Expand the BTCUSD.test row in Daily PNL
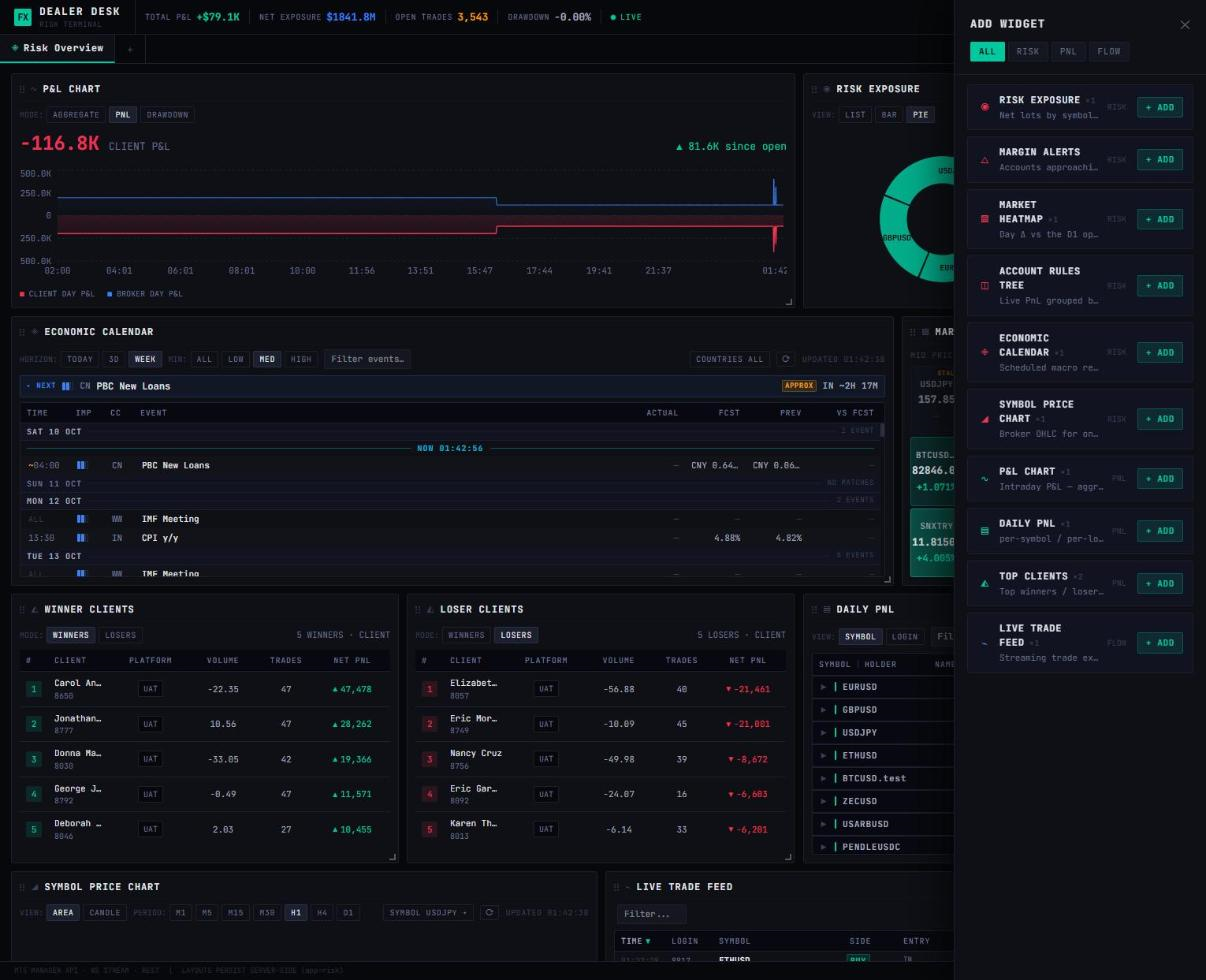Viewport: 1206px width, 980px height. pos(823,778)
